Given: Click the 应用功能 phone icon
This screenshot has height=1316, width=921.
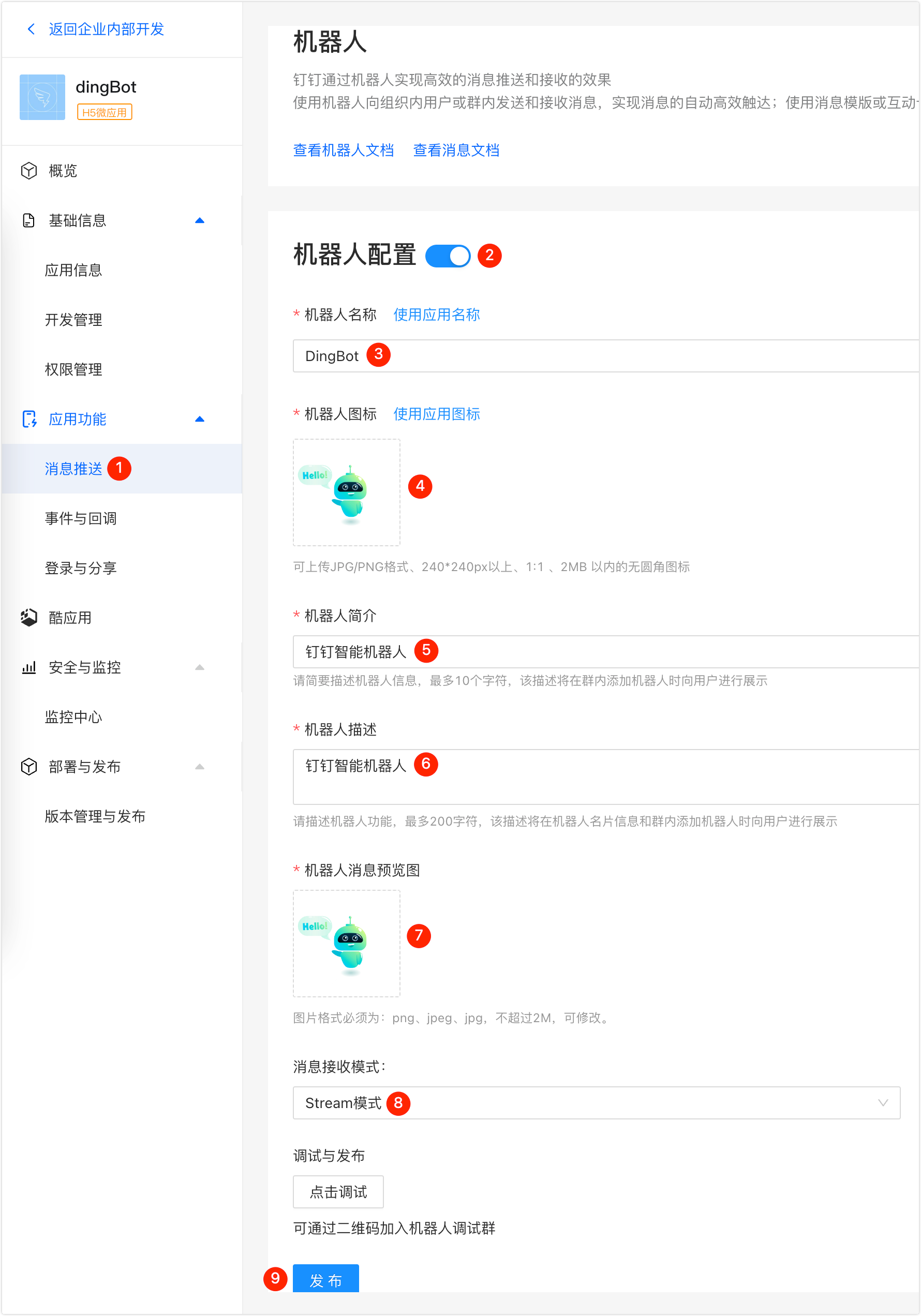Looking at the screenshot, I should [x=28, y=419].
